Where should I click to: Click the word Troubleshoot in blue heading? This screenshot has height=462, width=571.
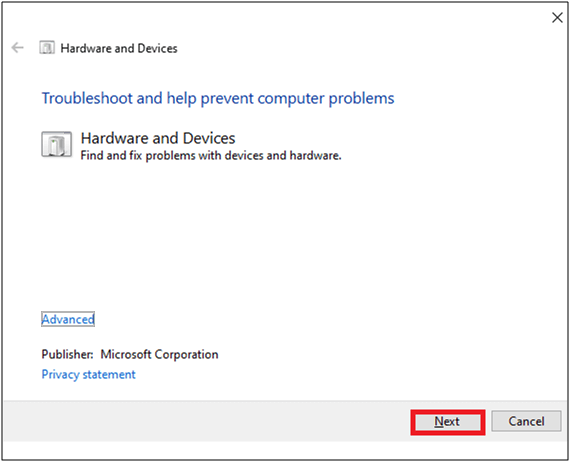87,99
